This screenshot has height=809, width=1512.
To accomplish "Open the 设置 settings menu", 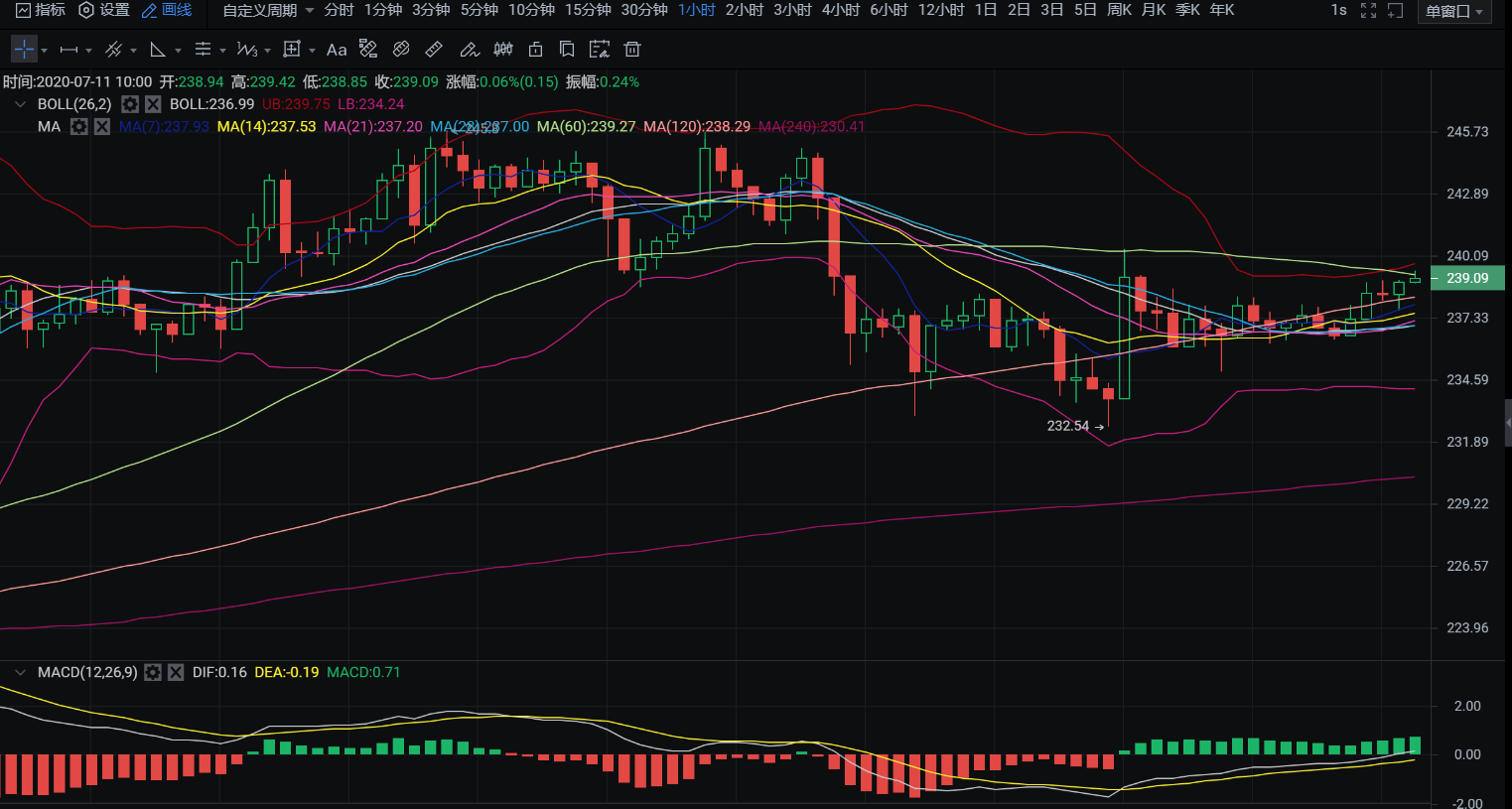I will click(x=104, y=10).
